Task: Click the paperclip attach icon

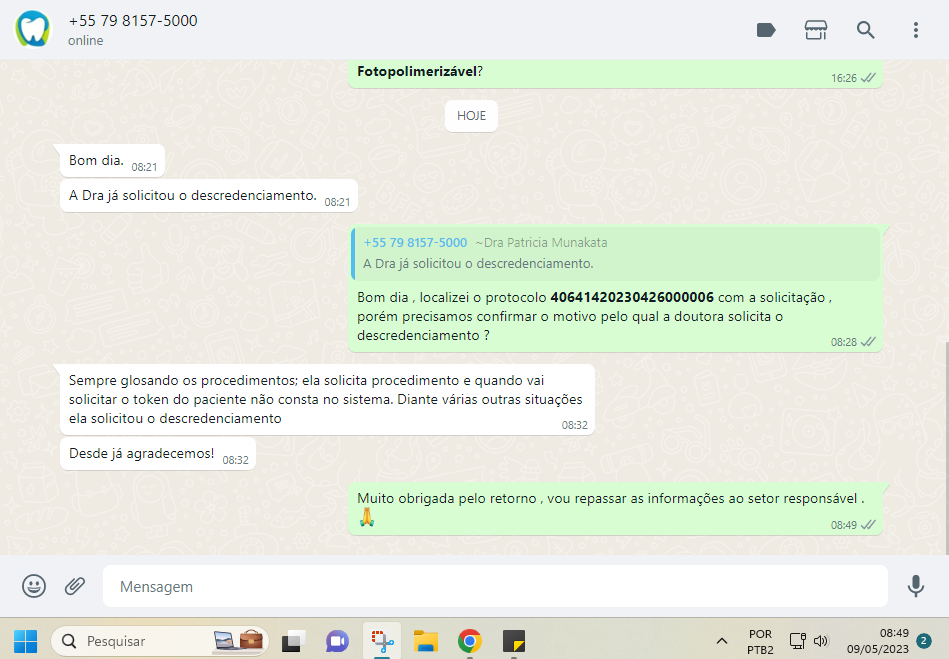Action: [x=75, y=586]
